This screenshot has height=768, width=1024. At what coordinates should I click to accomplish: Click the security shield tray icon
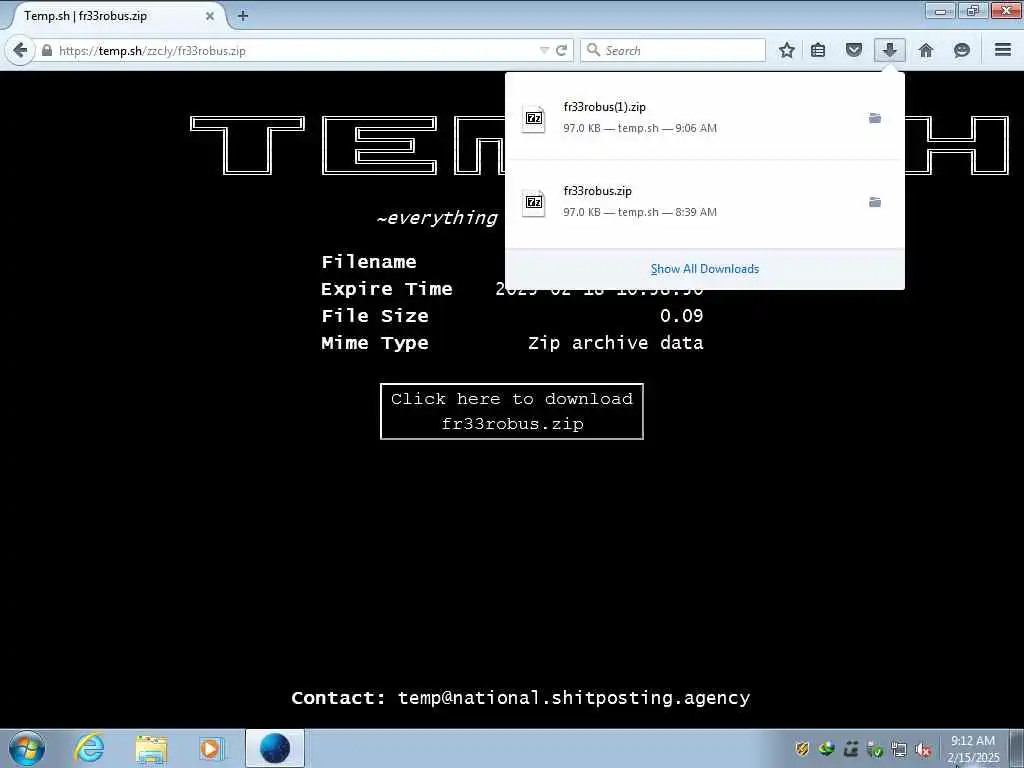pos(802,750)
